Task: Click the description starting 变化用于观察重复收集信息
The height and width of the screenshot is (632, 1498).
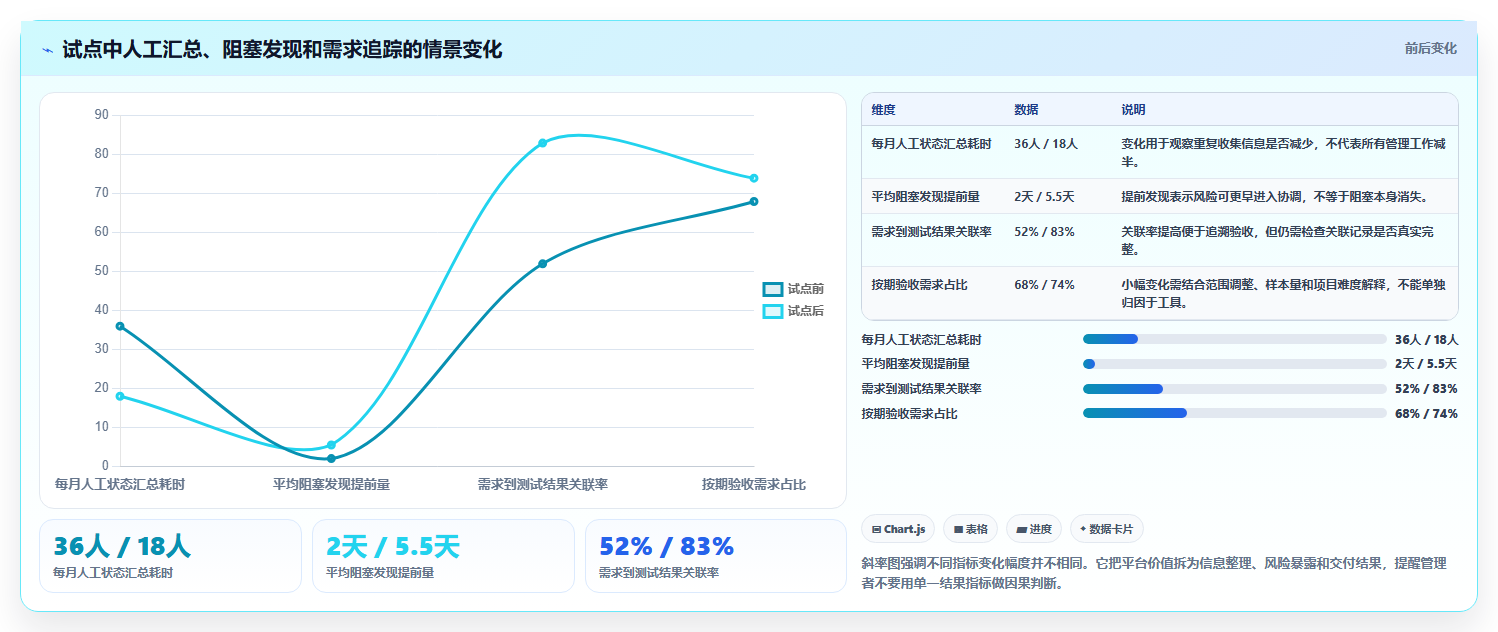Action: [x=1283, y=153]
